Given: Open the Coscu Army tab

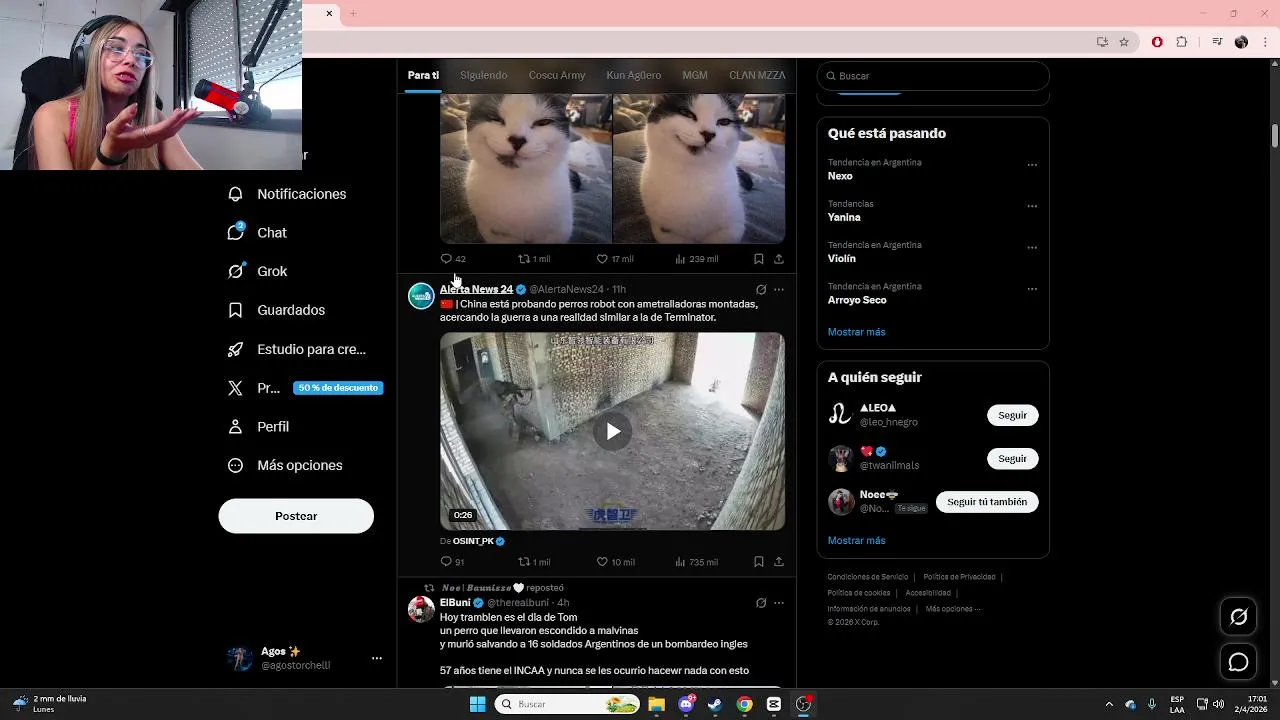Looking at the screenshot, I should tap(557, 75).
